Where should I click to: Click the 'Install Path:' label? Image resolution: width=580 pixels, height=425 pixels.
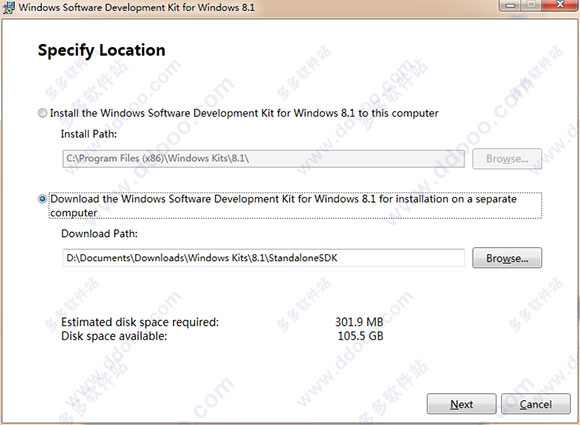point(89,134)
